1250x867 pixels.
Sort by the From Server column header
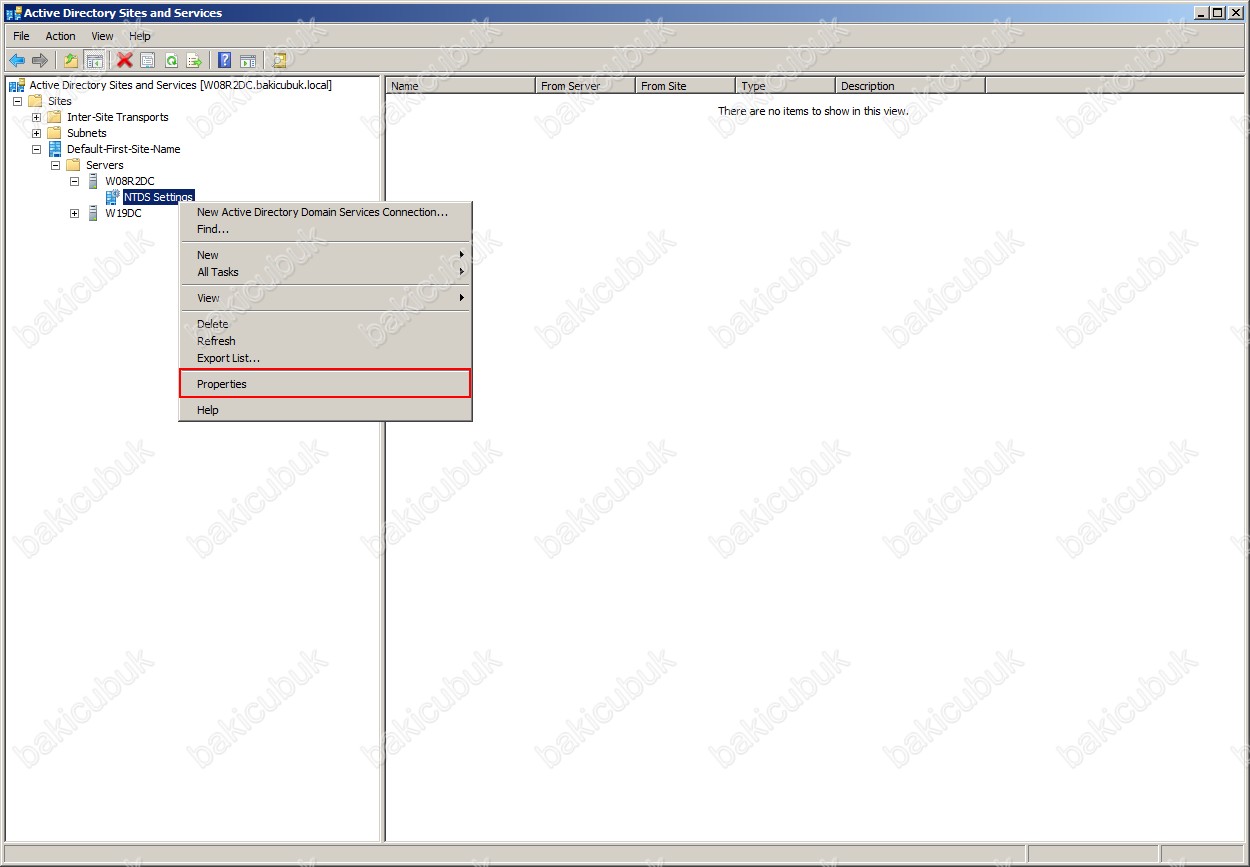[586, 86]
